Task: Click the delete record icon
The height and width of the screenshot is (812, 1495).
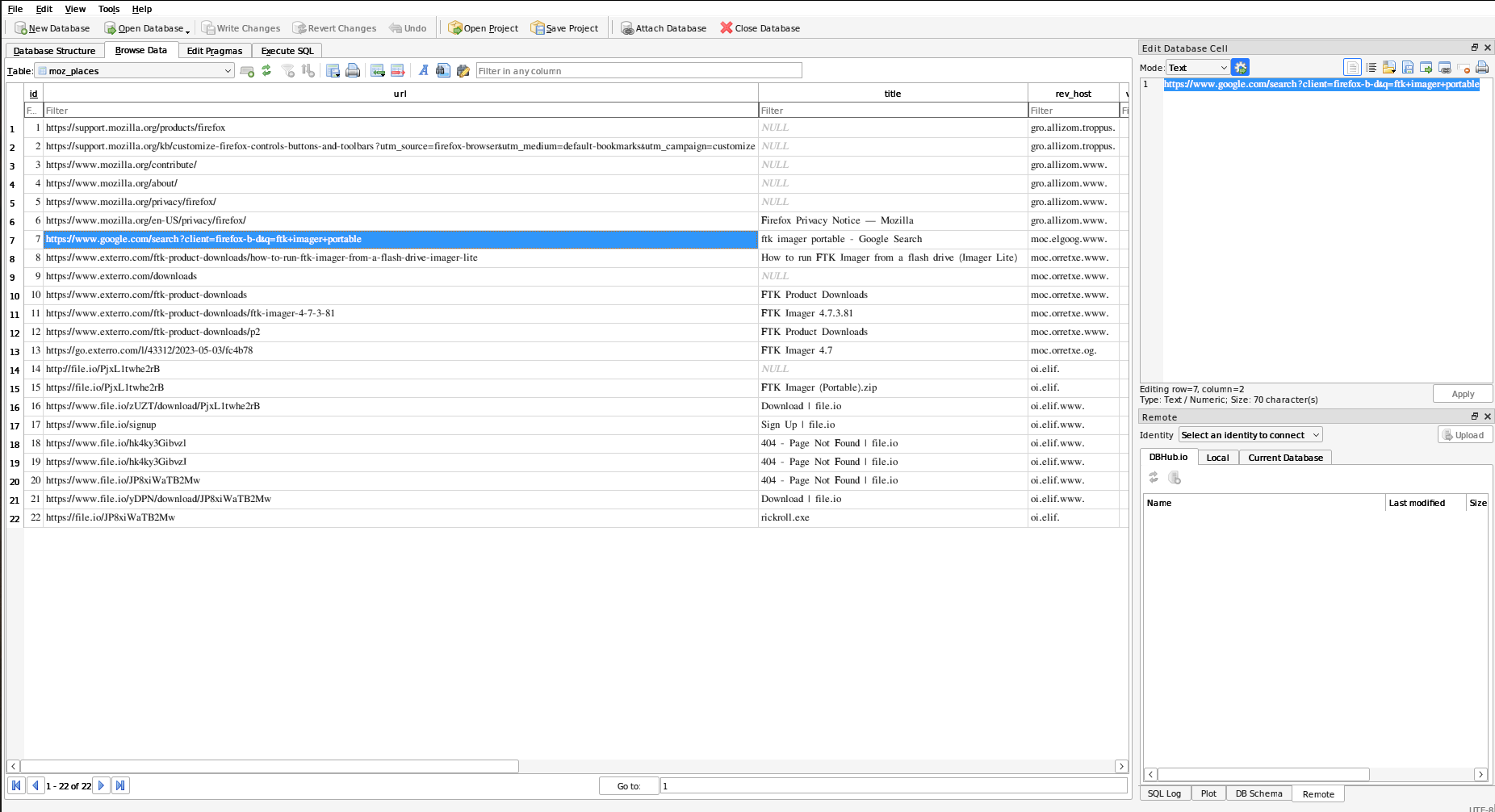Action: click(397, 71)
